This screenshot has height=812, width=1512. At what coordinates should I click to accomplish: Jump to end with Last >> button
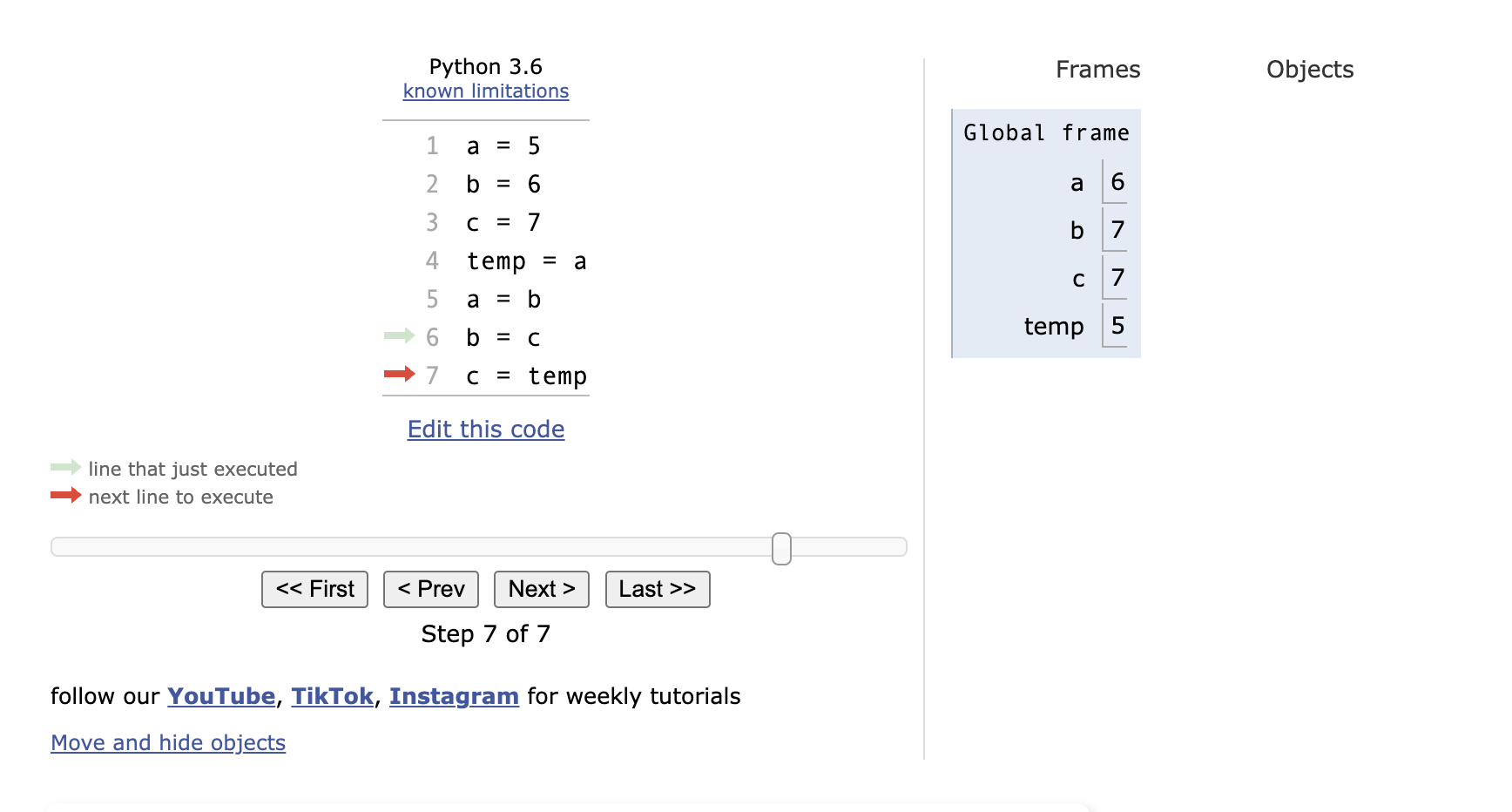pos(657,590)
